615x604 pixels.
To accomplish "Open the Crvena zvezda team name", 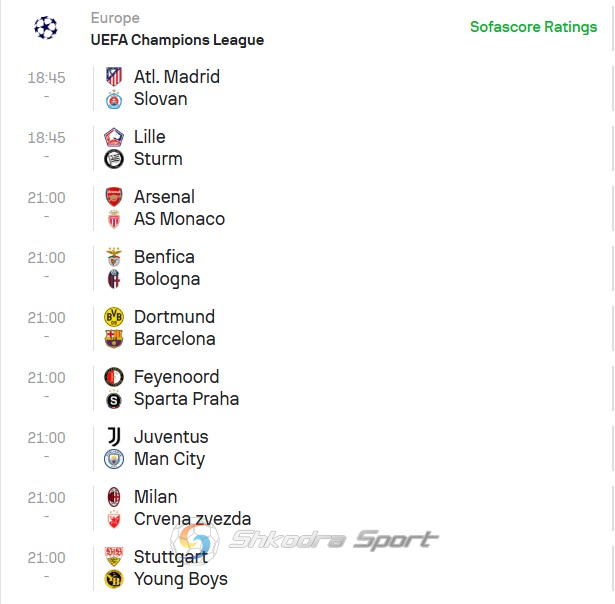I will 192,519.
